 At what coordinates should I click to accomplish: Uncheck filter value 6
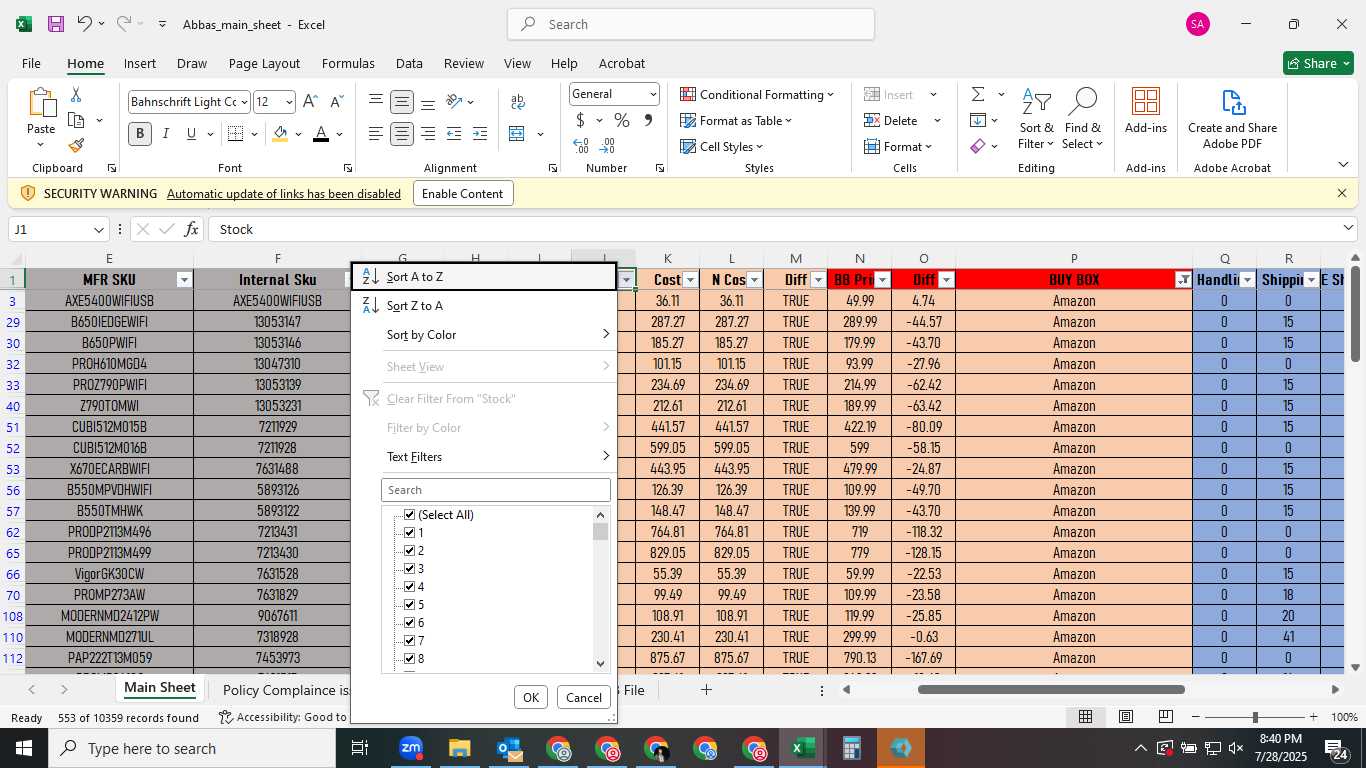click(x=409, y=623)
